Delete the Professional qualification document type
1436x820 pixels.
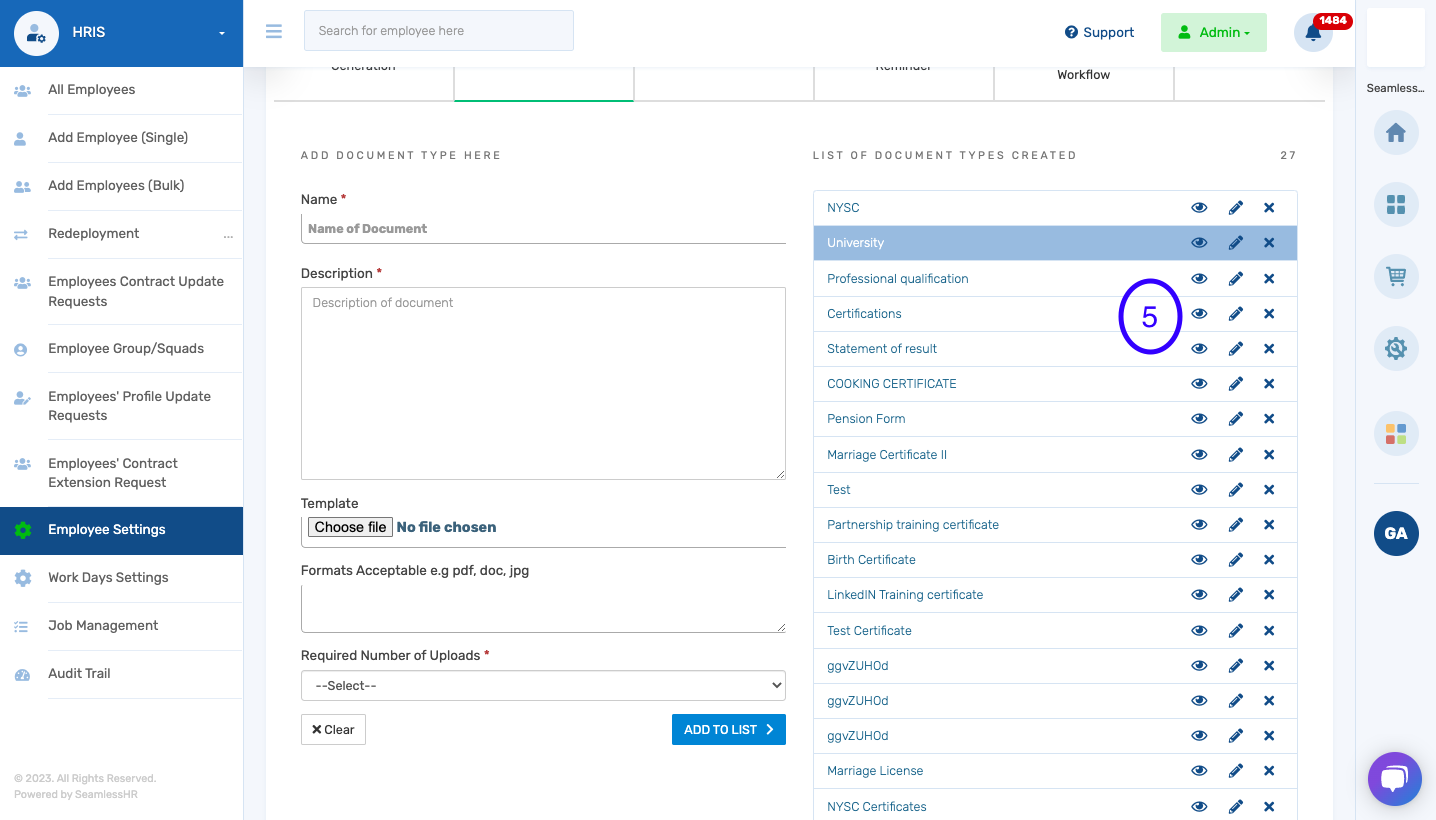pyautogui.click(x=1269, y=279)
